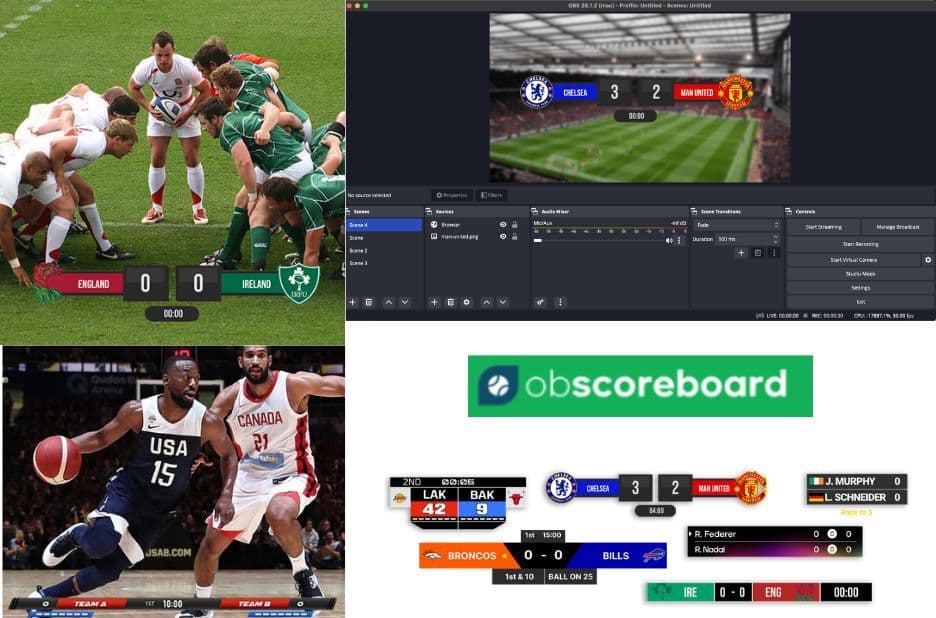Open Mic/Aux three-dot options menu
Screen dimensions: 936x618
click(679, 241)
